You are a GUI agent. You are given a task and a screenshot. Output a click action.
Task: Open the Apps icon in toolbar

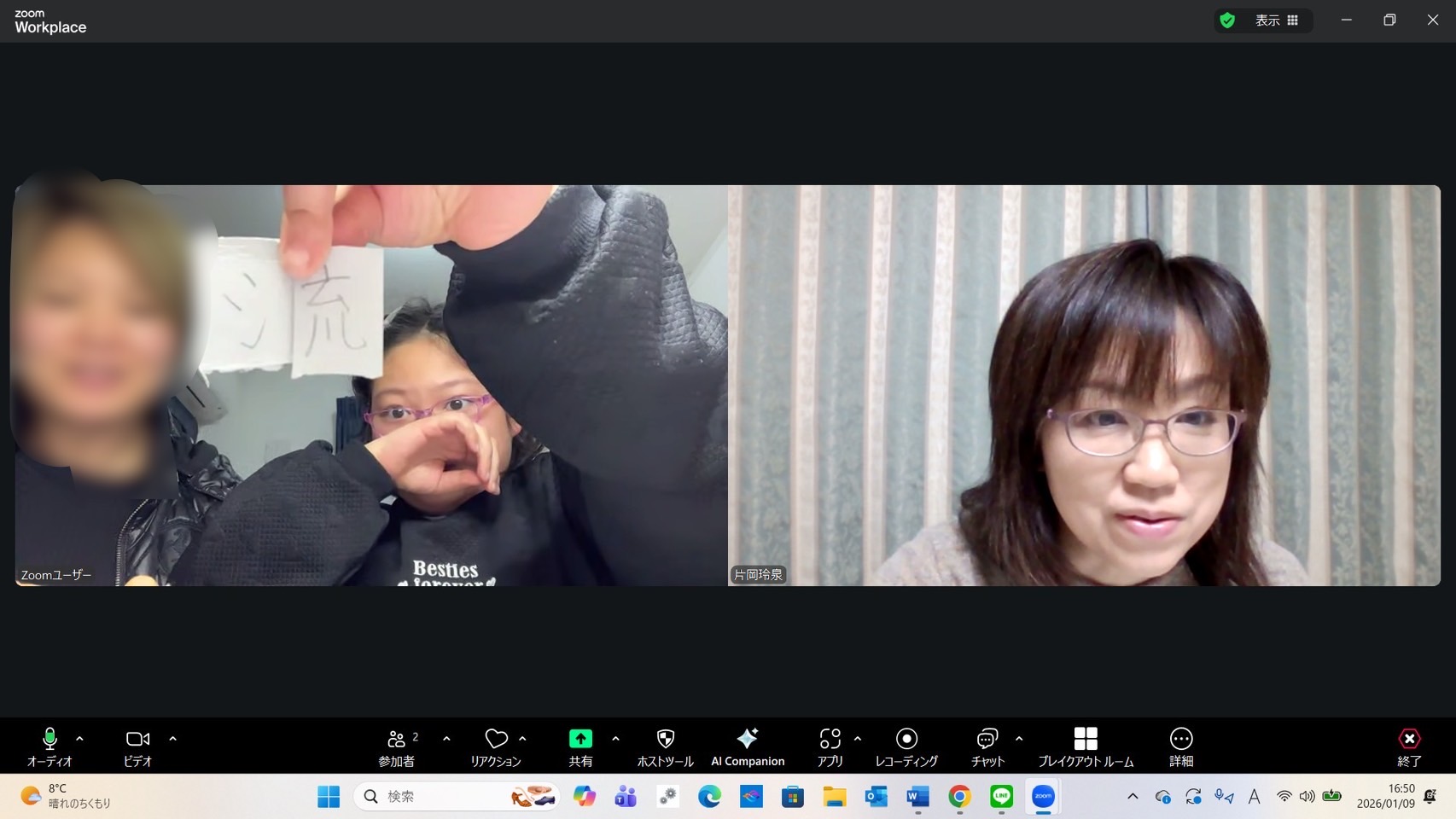[x=830, y=746]
